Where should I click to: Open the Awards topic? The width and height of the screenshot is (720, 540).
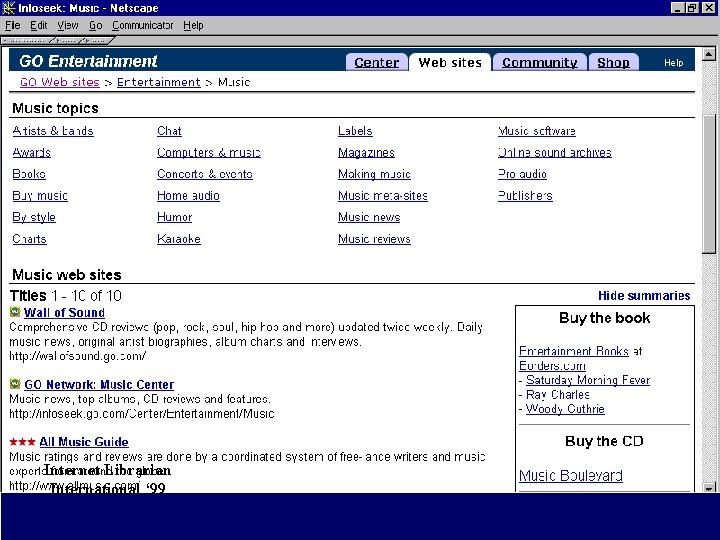click(x=31, y=152)
